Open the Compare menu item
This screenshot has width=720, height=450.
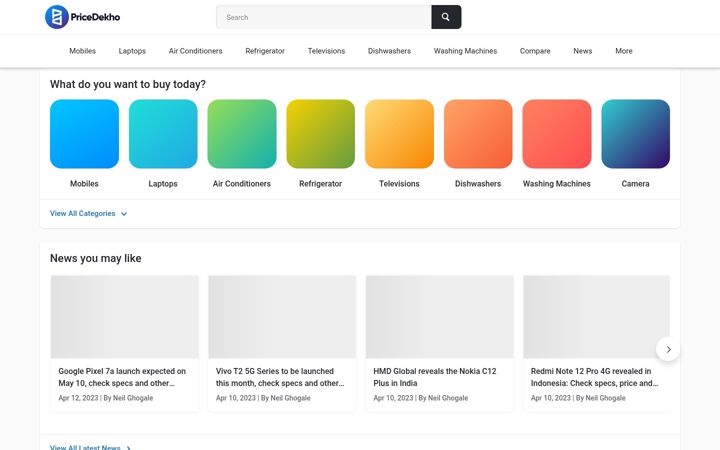pos(535,51)
